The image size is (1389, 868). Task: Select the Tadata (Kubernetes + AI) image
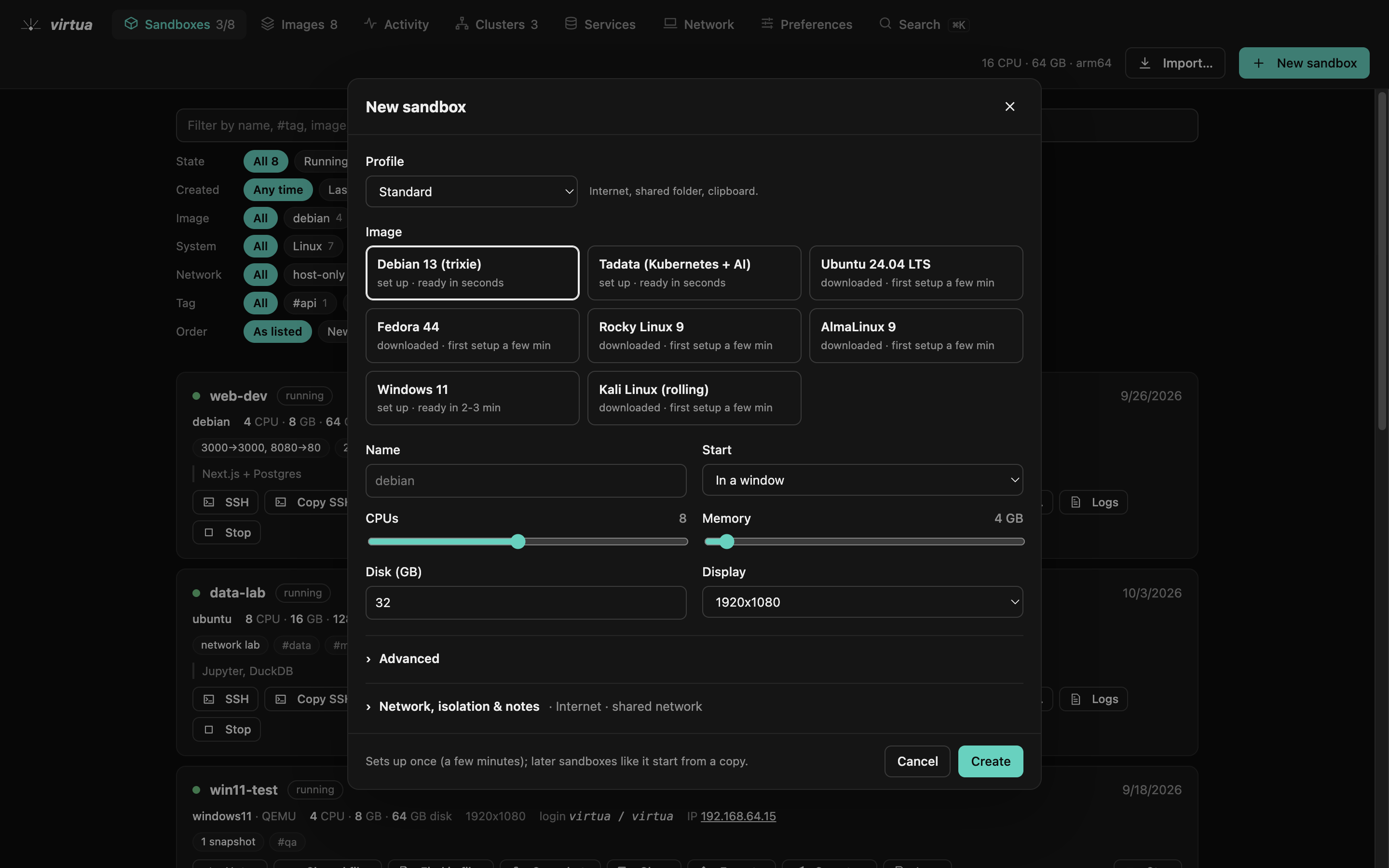coord(694,272)
